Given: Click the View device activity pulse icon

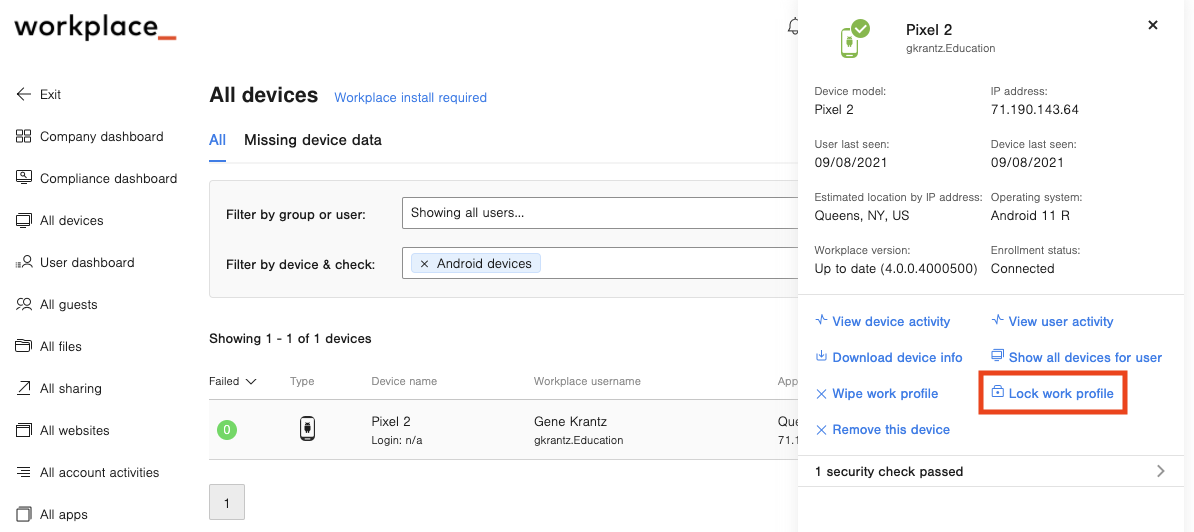Looking at the screenshot, I should click(821, 320).
